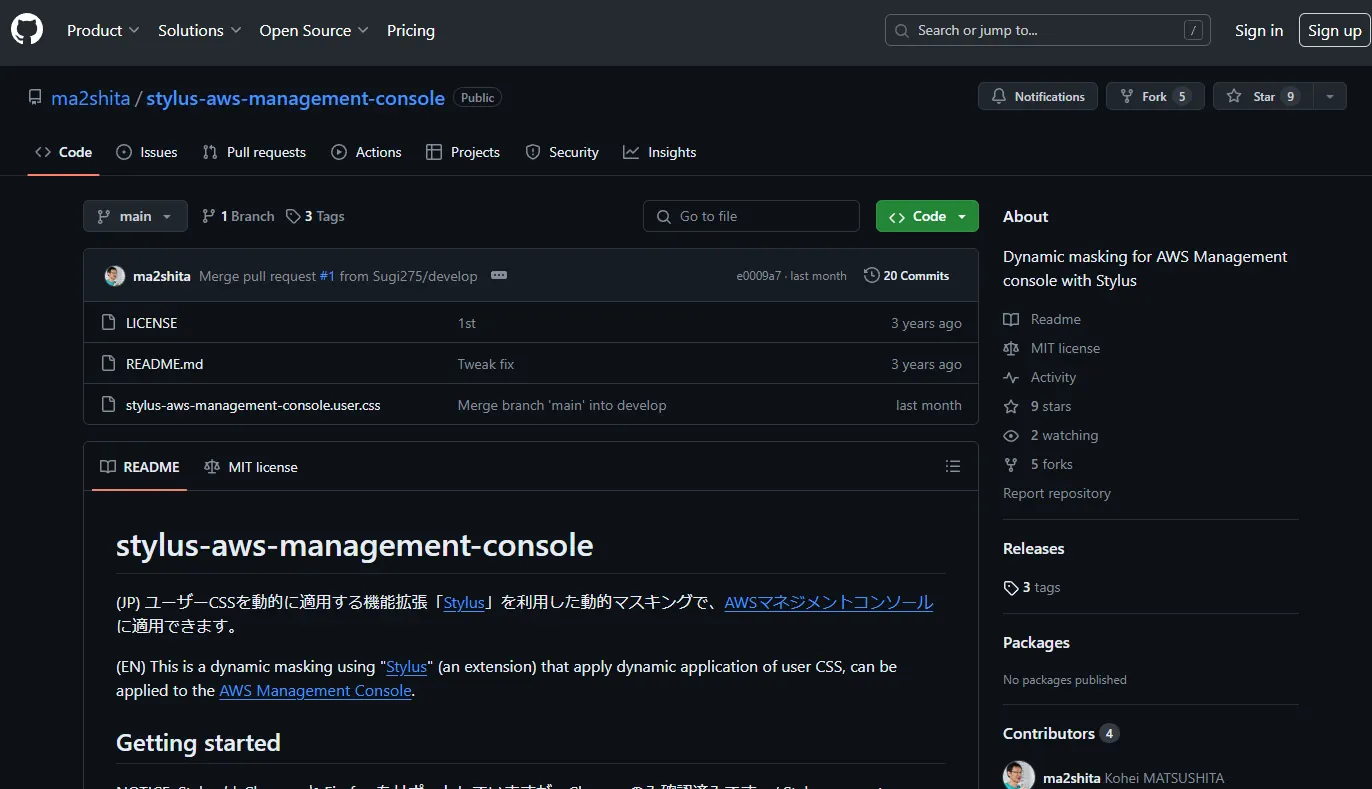Switch to MIT license tab
The height and width of the screenshot is (789, 1372).
click(251, 467)
